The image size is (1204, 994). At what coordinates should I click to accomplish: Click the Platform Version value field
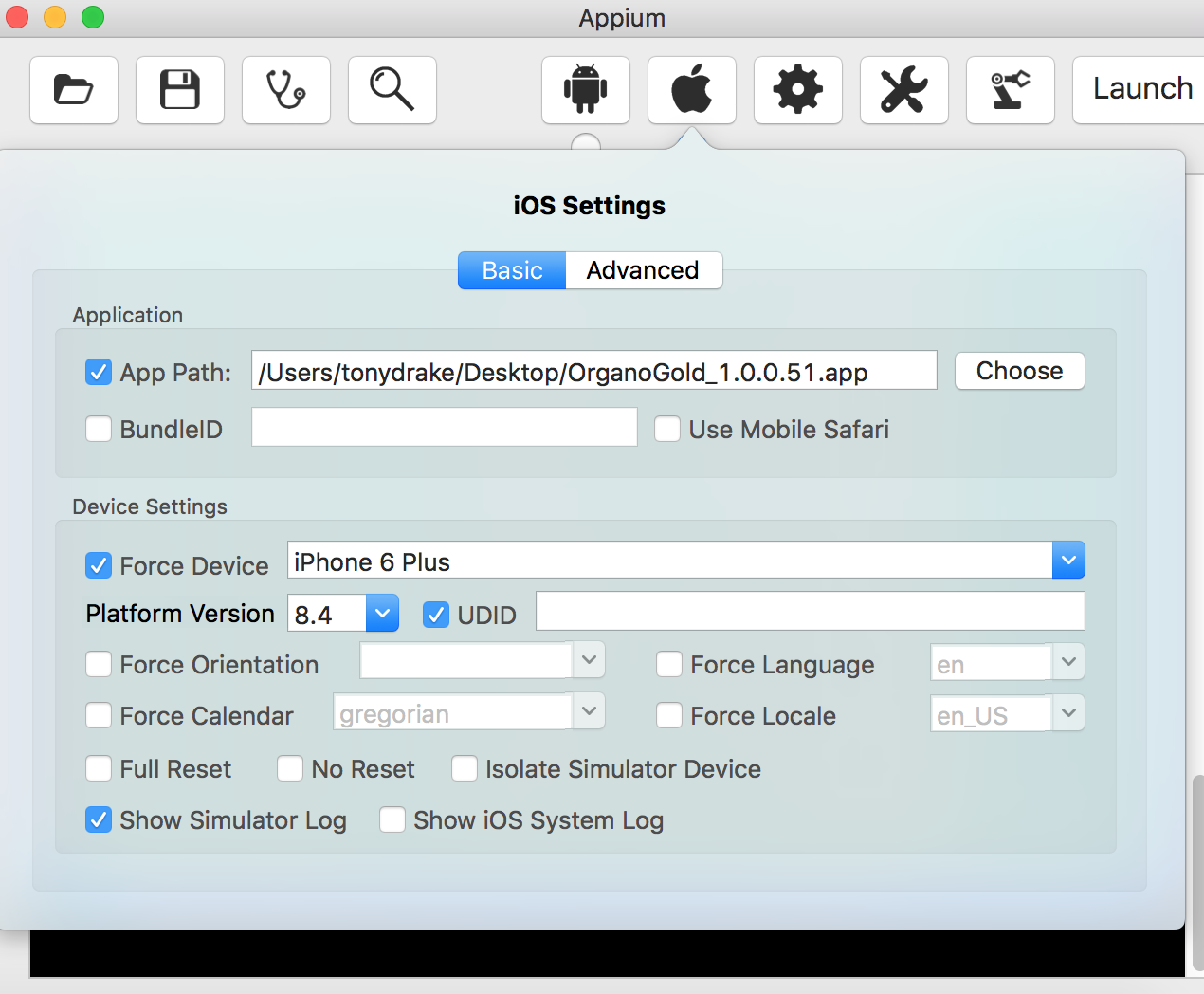pos(327,614)
